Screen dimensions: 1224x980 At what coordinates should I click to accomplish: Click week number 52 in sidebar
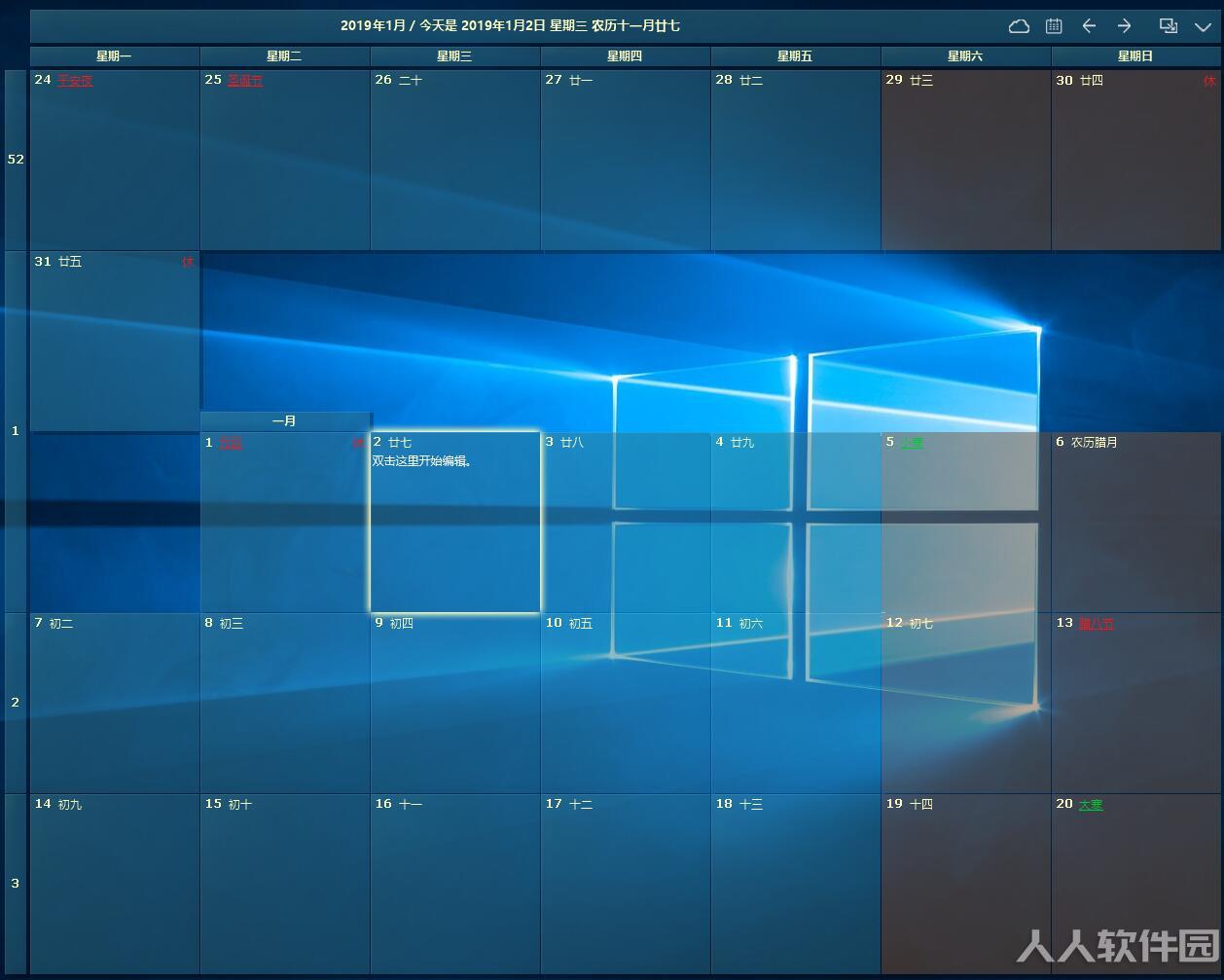pos(16,160)
